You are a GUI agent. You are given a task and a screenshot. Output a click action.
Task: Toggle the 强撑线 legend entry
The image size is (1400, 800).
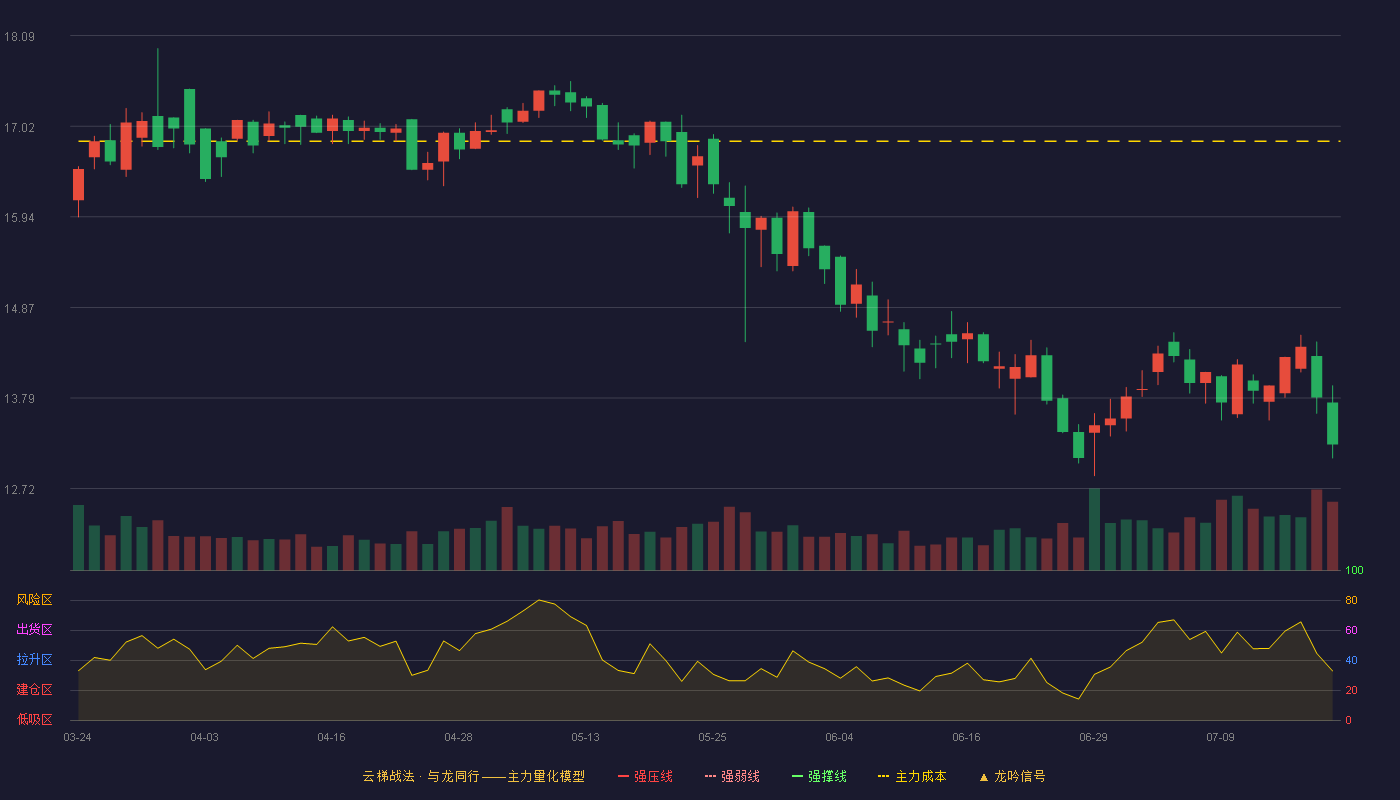click(819, 776)
